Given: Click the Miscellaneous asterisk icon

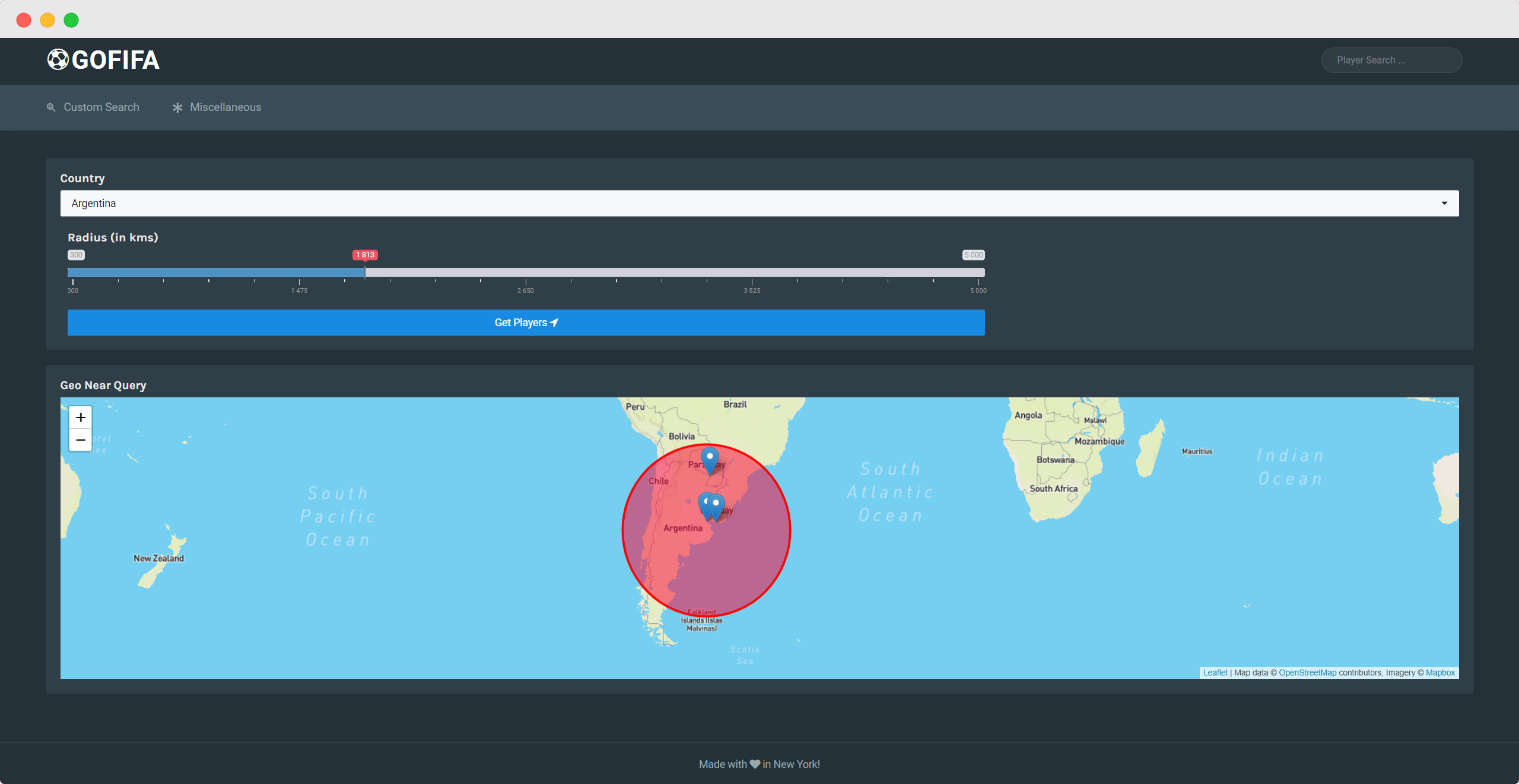Looking at the screenshot, I should pos(177,107).
